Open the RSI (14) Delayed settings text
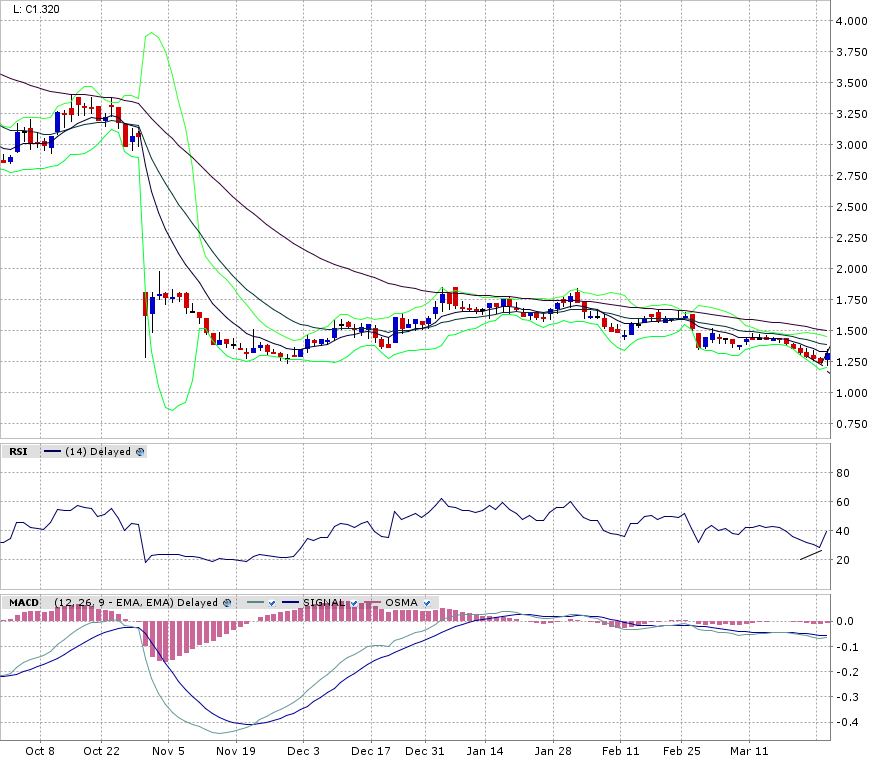The image size is (876, 765). pyautogui.click(x=98, y=452)
